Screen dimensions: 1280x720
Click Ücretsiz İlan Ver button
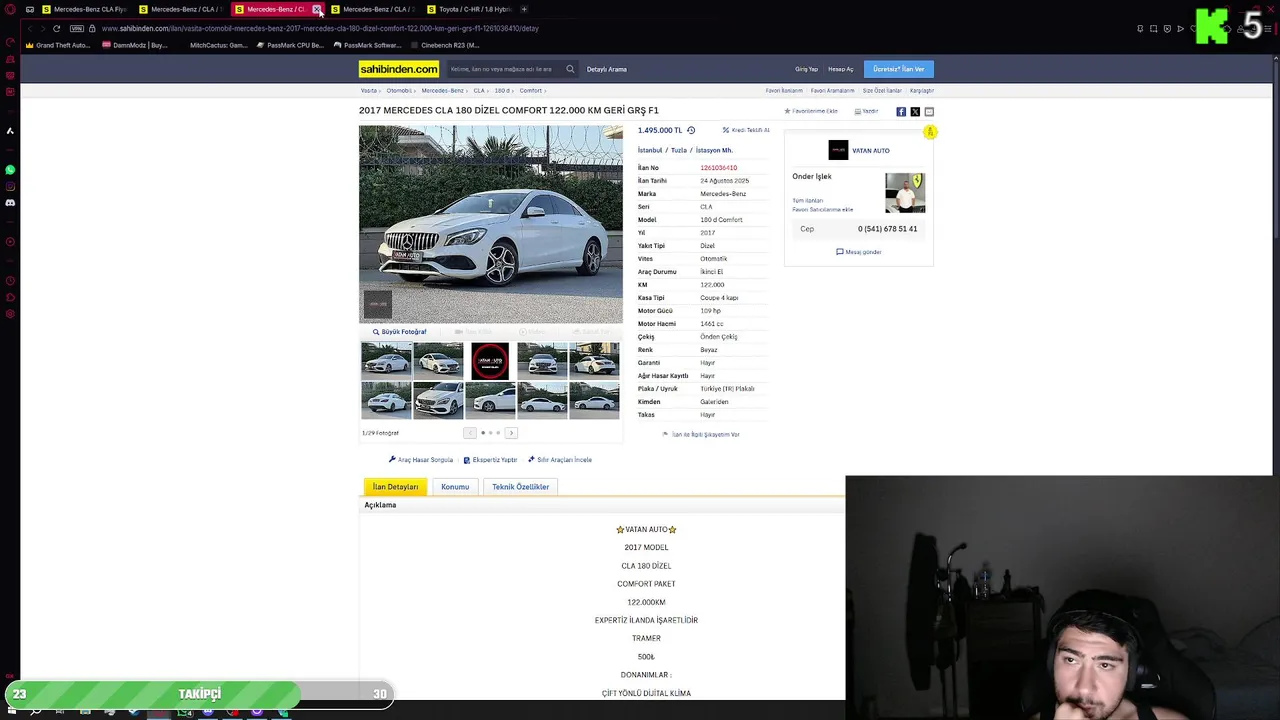coord(898,69)
